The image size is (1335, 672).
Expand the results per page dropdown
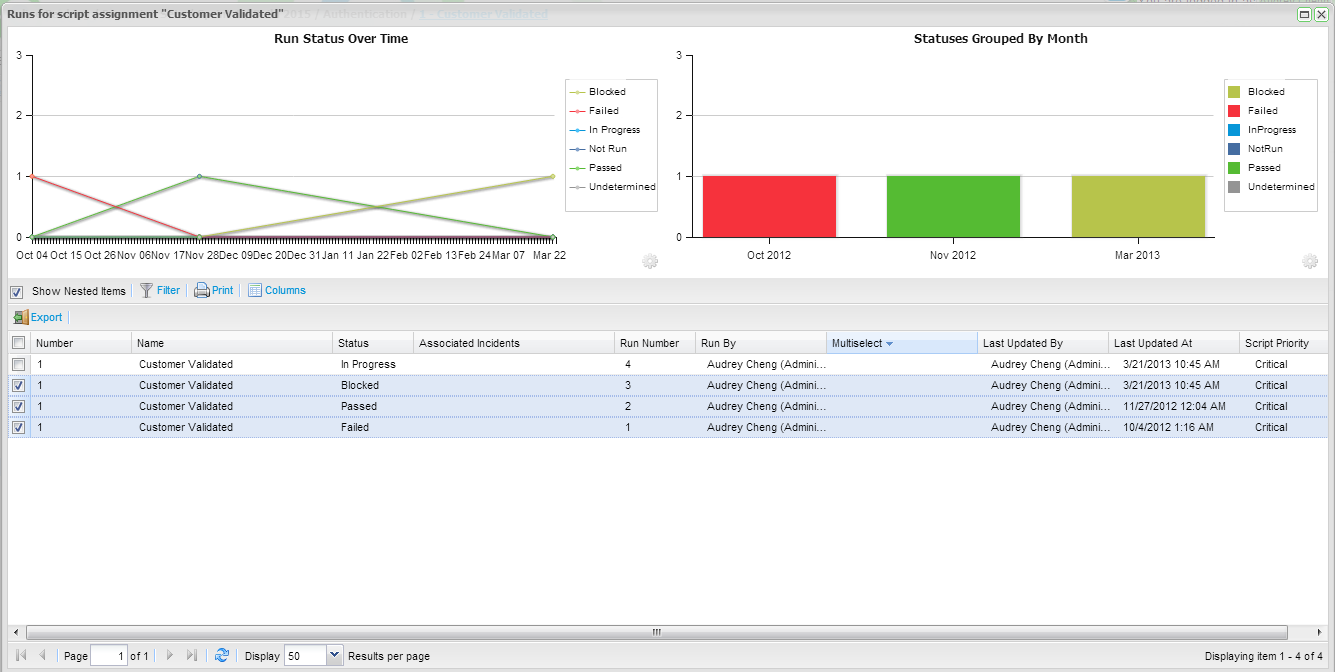point(334,656)
